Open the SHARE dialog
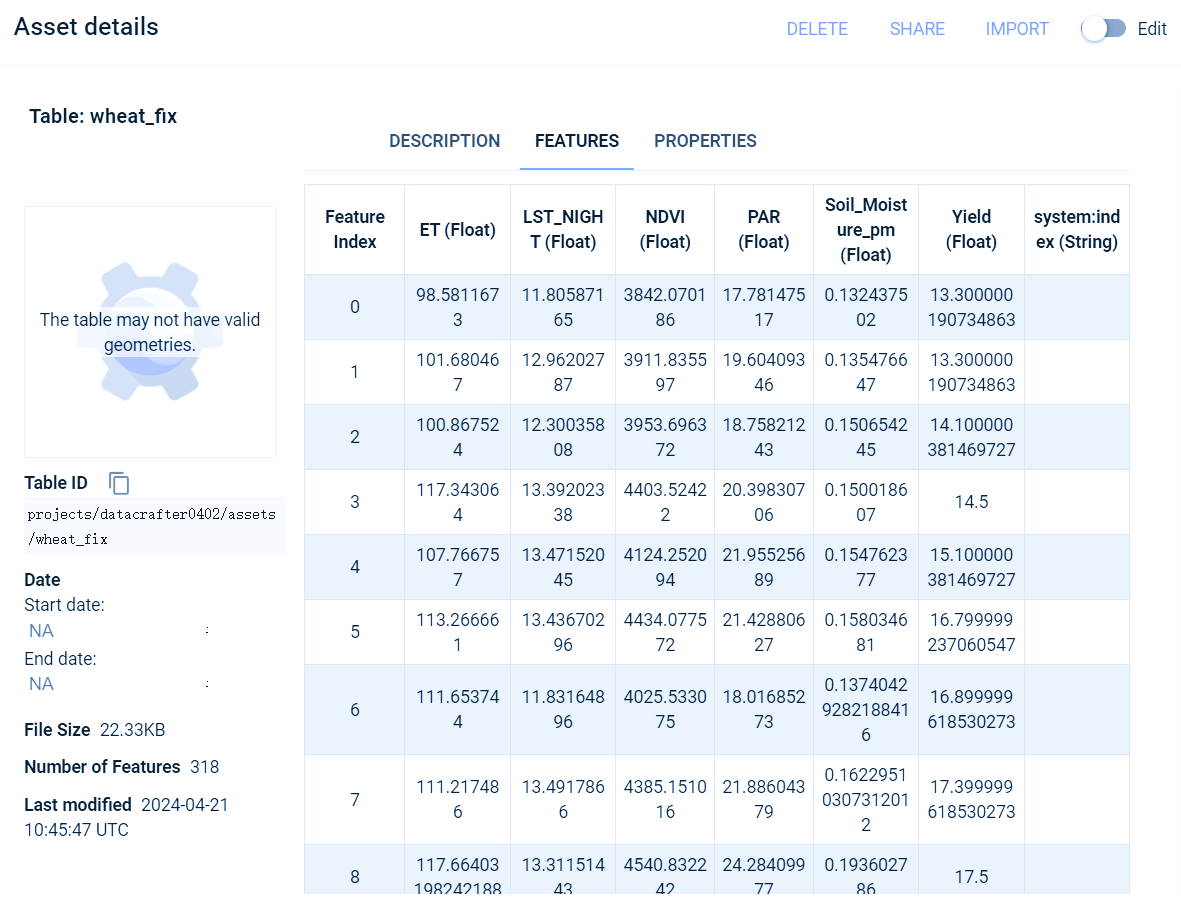 (916, 29)
